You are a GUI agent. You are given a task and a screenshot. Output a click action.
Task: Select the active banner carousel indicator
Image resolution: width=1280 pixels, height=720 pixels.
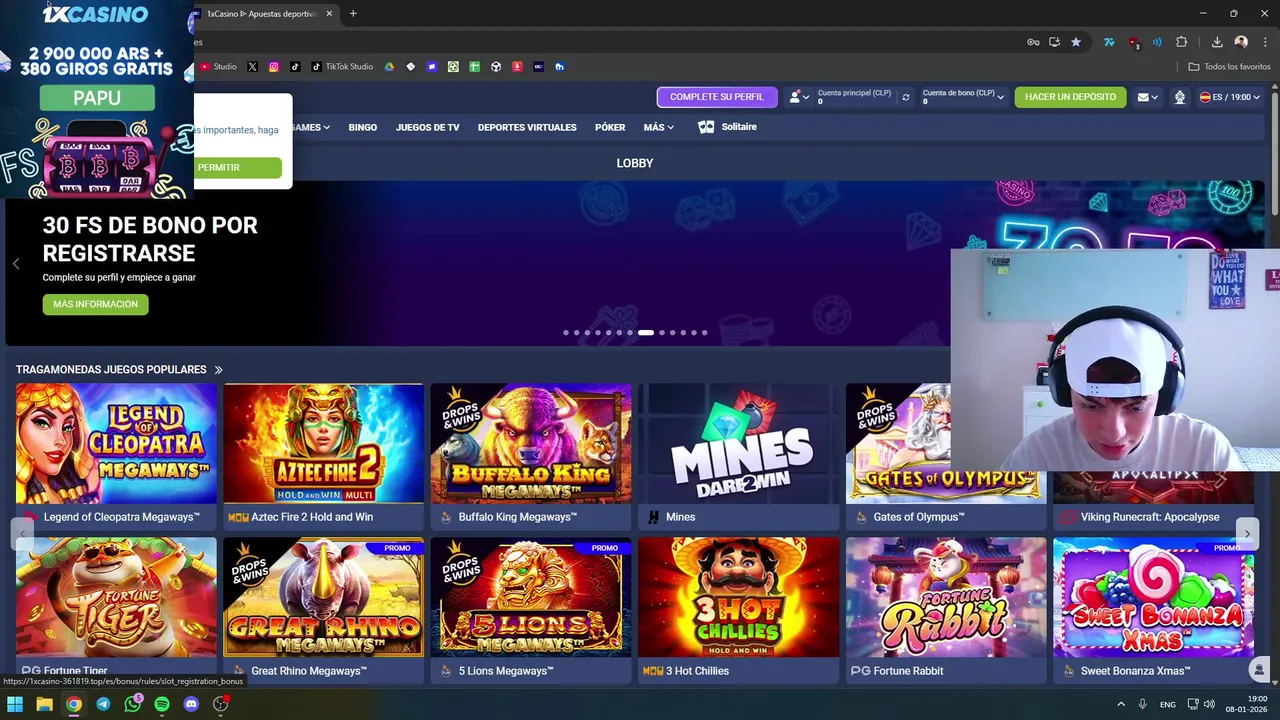[646, 332]
